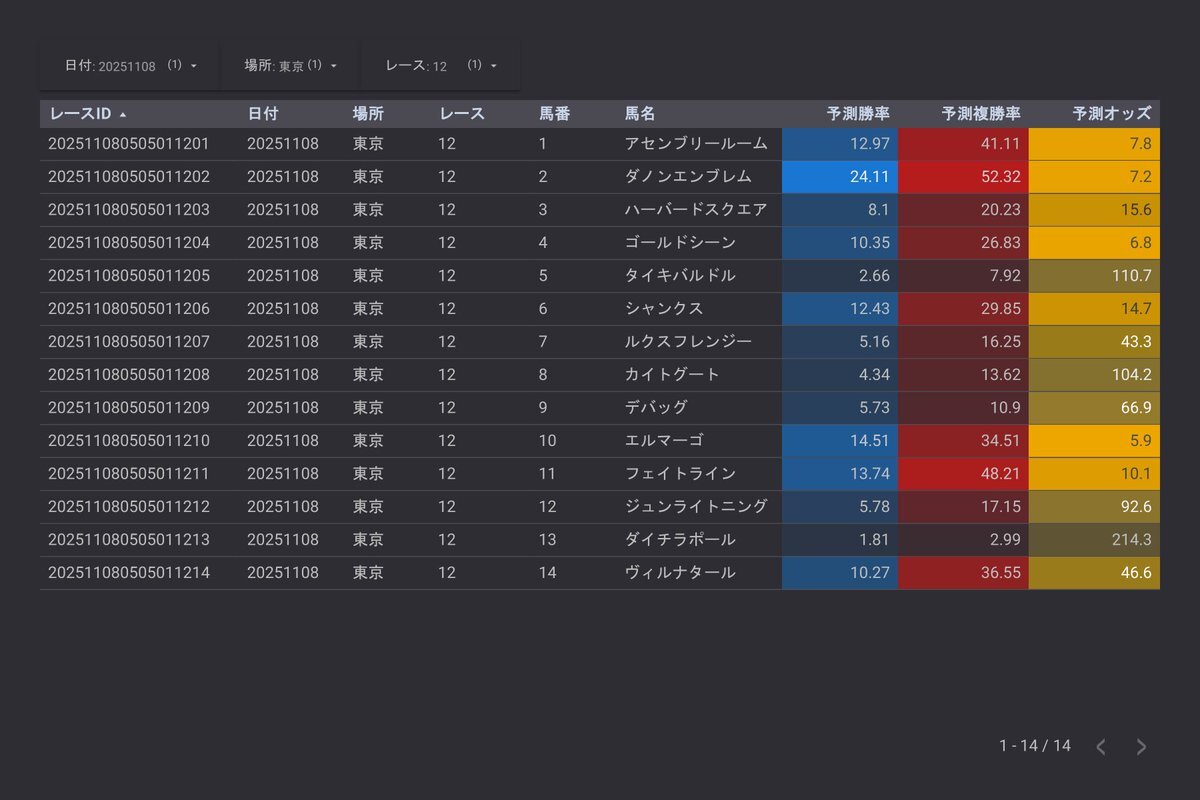Viewport: 1200px width, 800px height.
Task: Select horse name エルマーゴ
Action: [x=664, y=441]
